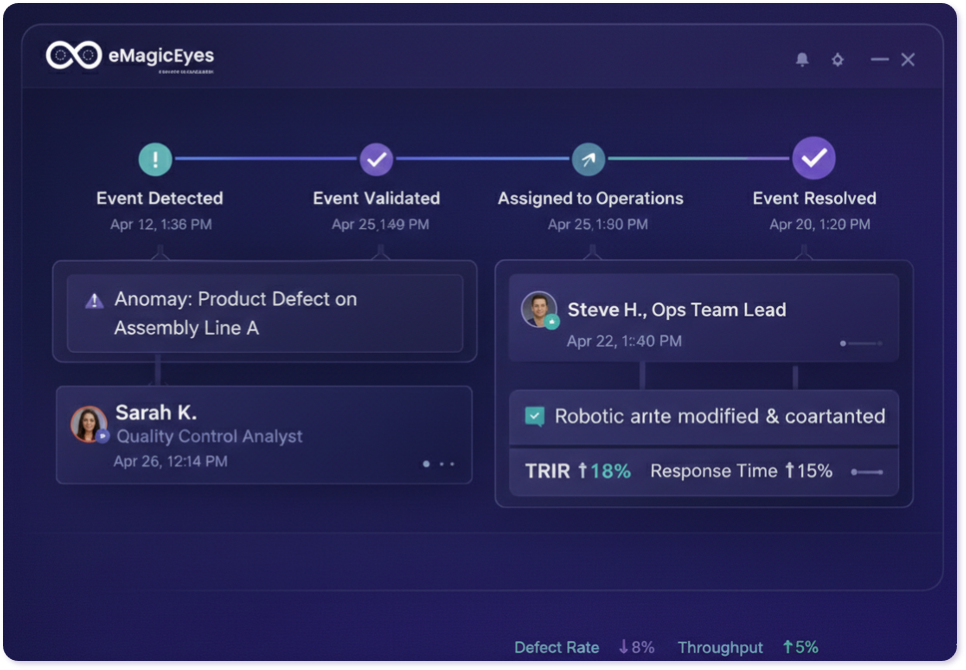The width and height of the screenshot is (966, 670).
Task: Open notifications via the bell icon
Action: click(x=801, y=60)
